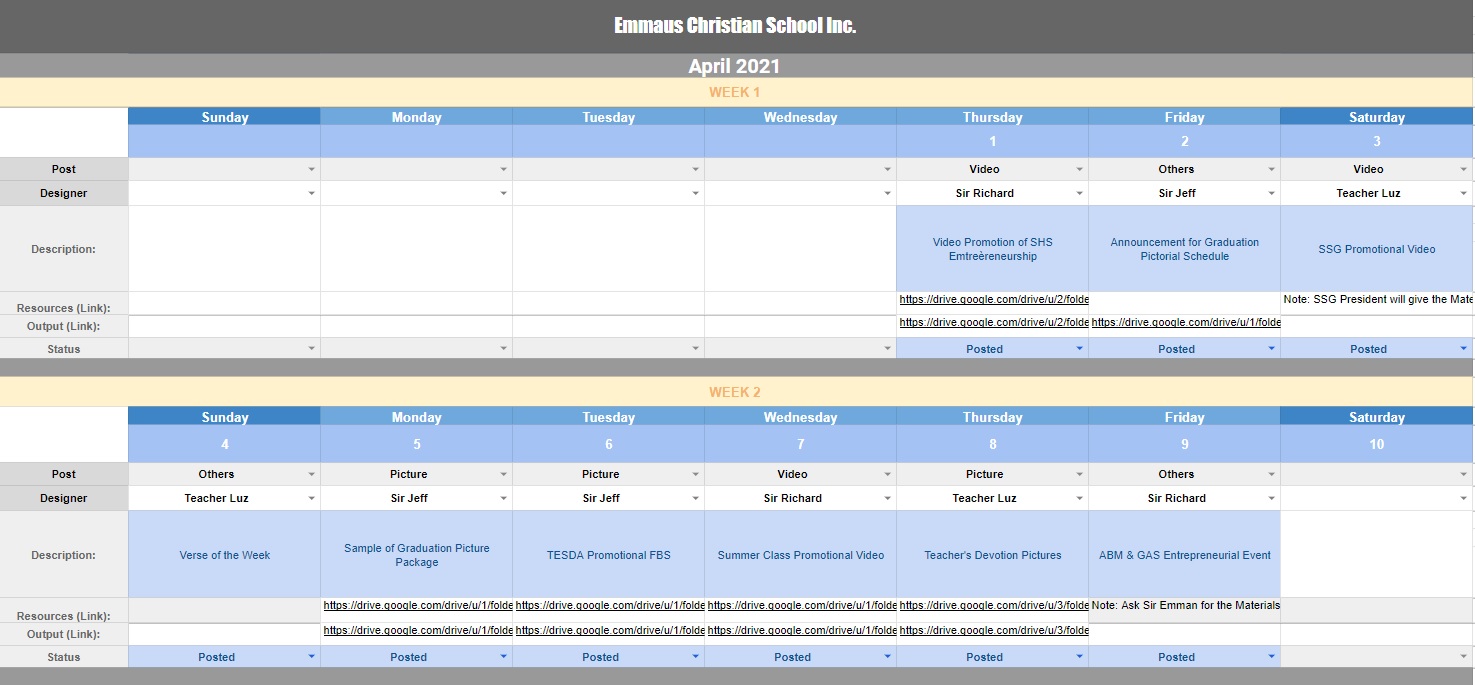Select the date cell 7 under Wednesday

click(x=801, y=444)
